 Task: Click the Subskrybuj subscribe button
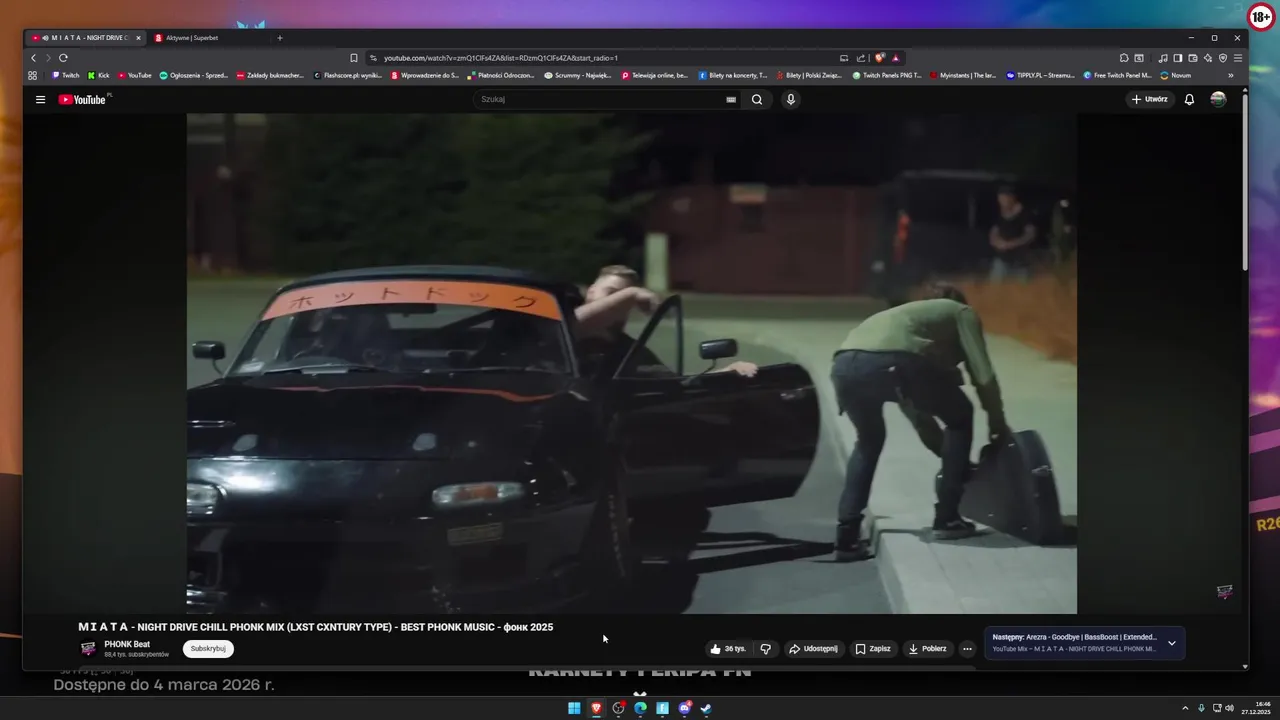pyautogui.click(x=208, y=649)
